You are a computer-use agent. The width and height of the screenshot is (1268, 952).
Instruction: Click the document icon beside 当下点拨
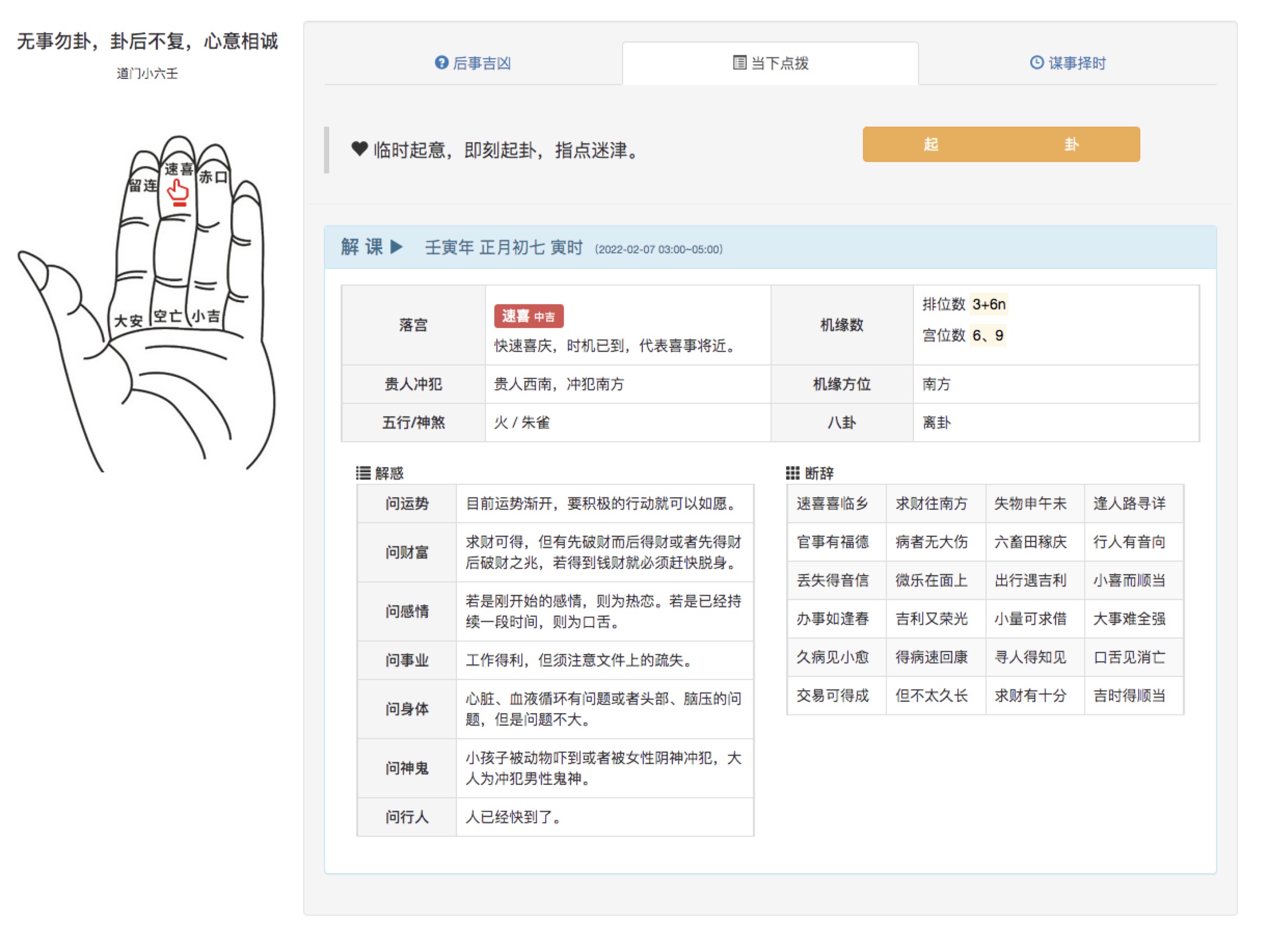739,62
